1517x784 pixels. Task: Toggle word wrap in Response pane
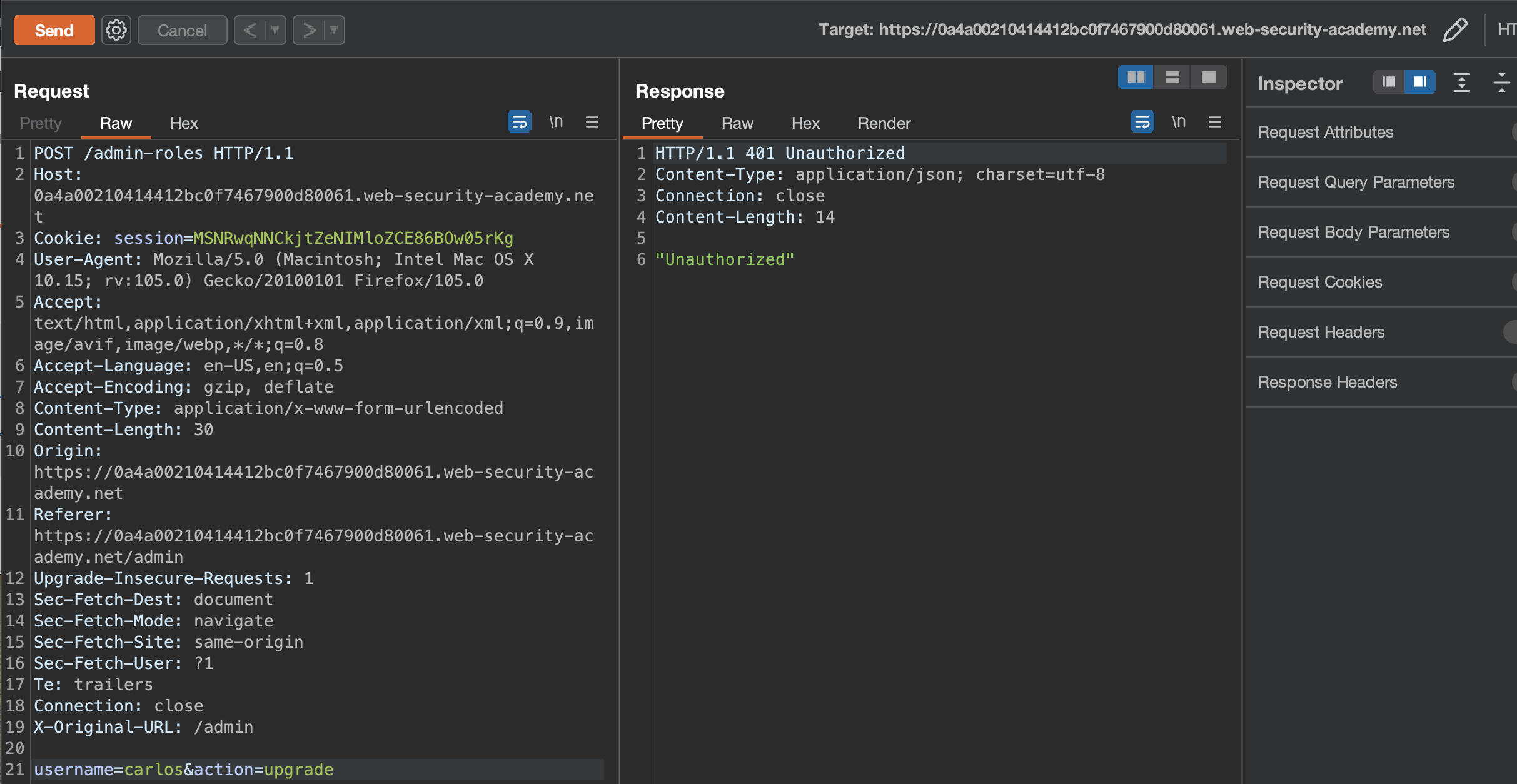[1142, 122]
